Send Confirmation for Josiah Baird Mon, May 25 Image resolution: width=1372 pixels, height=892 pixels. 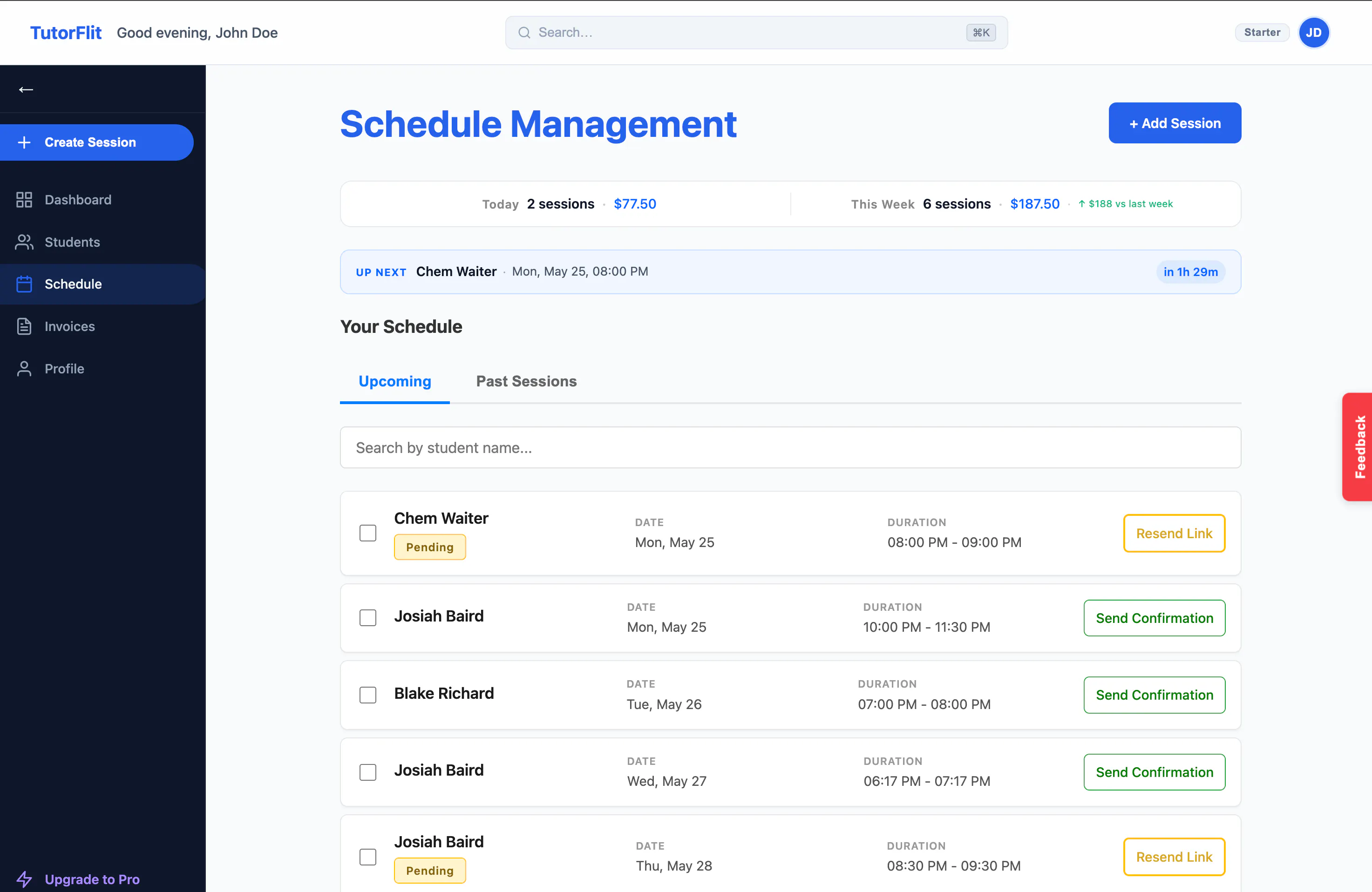(1155, 618)
